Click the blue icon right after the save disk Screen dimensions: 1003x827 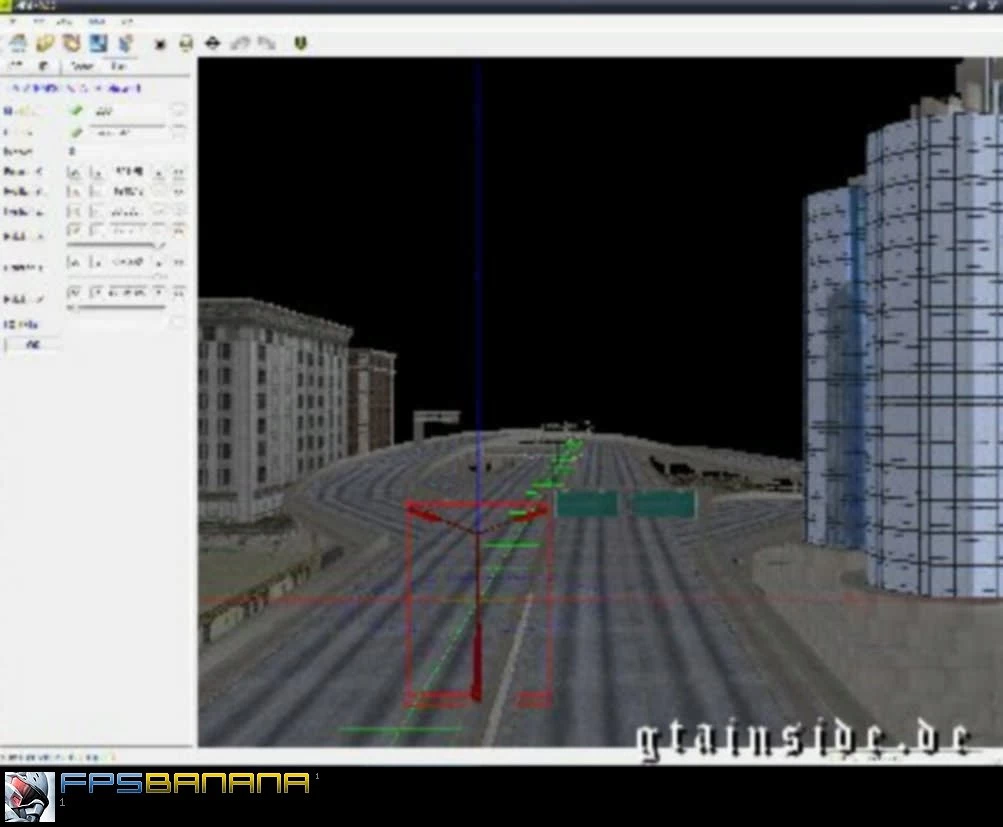pyautogui.click(x=125, y=43)
